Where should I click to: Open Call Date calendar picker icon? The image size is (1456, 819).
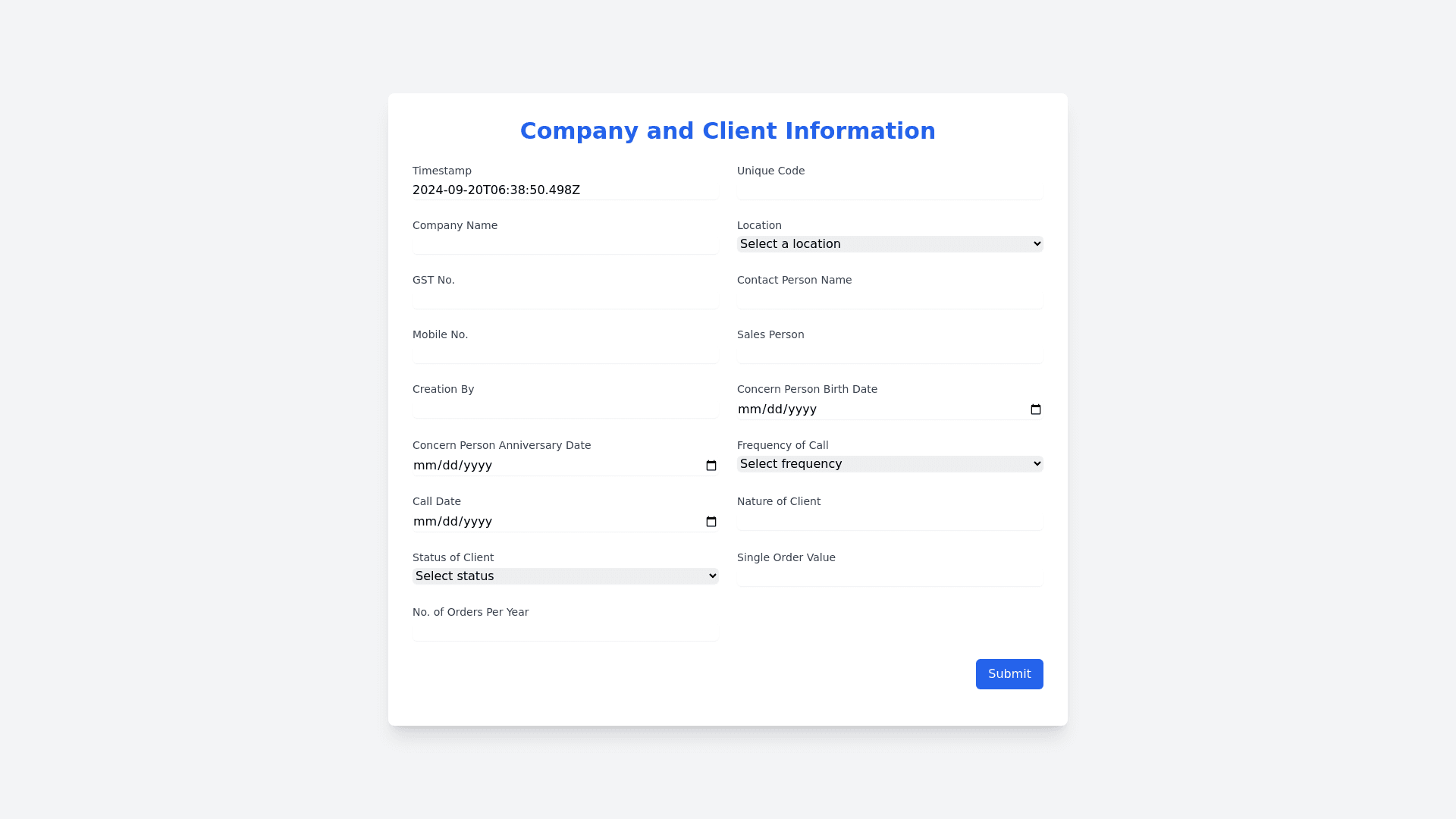click(711, 522)
